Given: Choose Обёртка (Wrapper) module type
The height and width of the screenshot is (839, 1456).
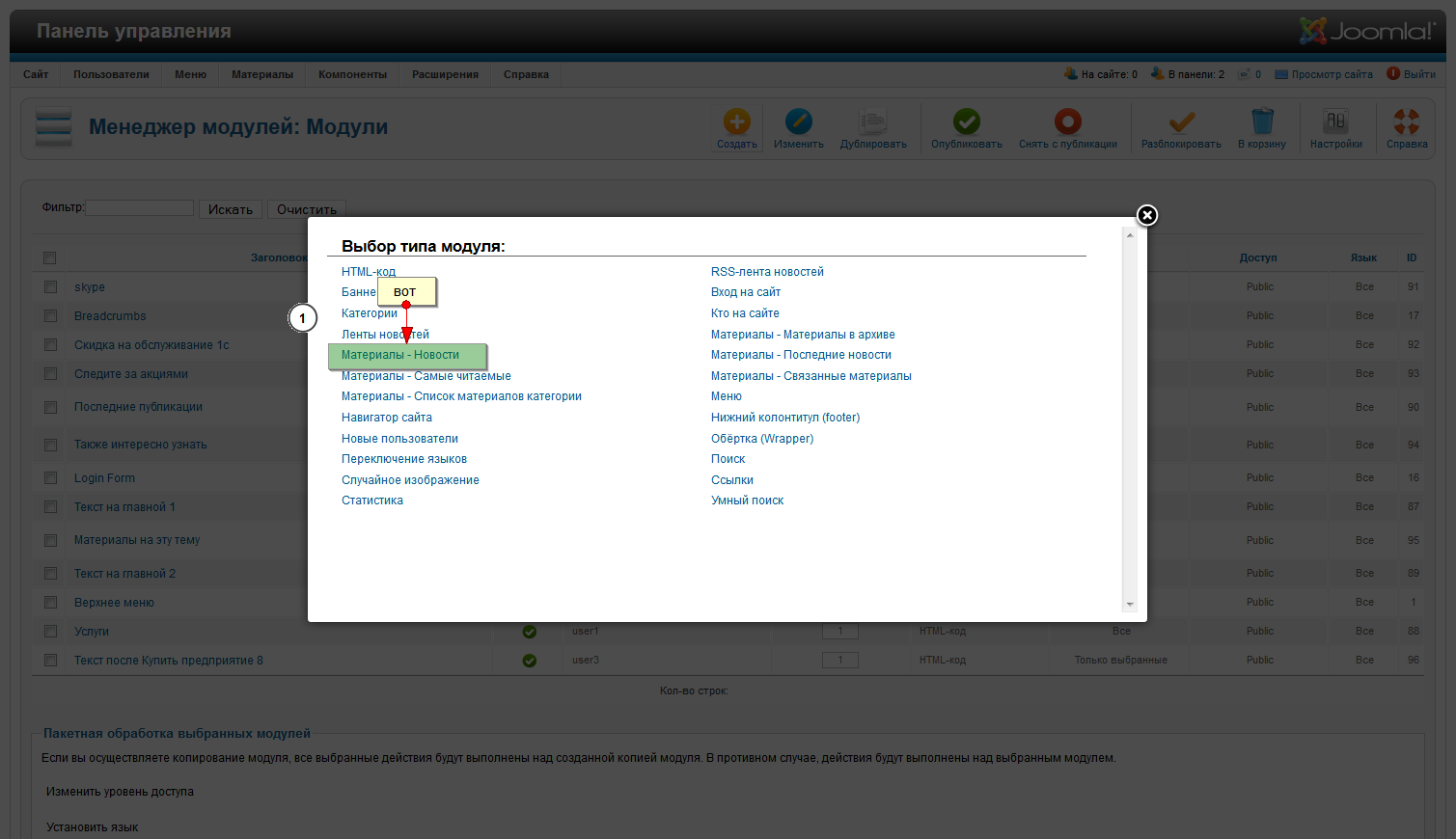Looking at the screenshot, I should tap(762, 439).
